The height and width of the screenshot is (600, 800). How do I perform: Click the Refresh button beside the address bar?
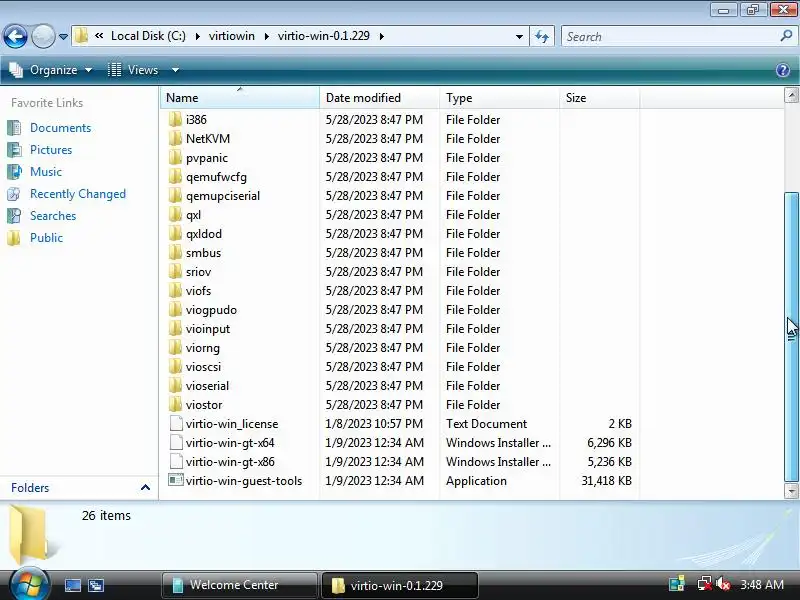pyautogui.click(x=542, y=37)
